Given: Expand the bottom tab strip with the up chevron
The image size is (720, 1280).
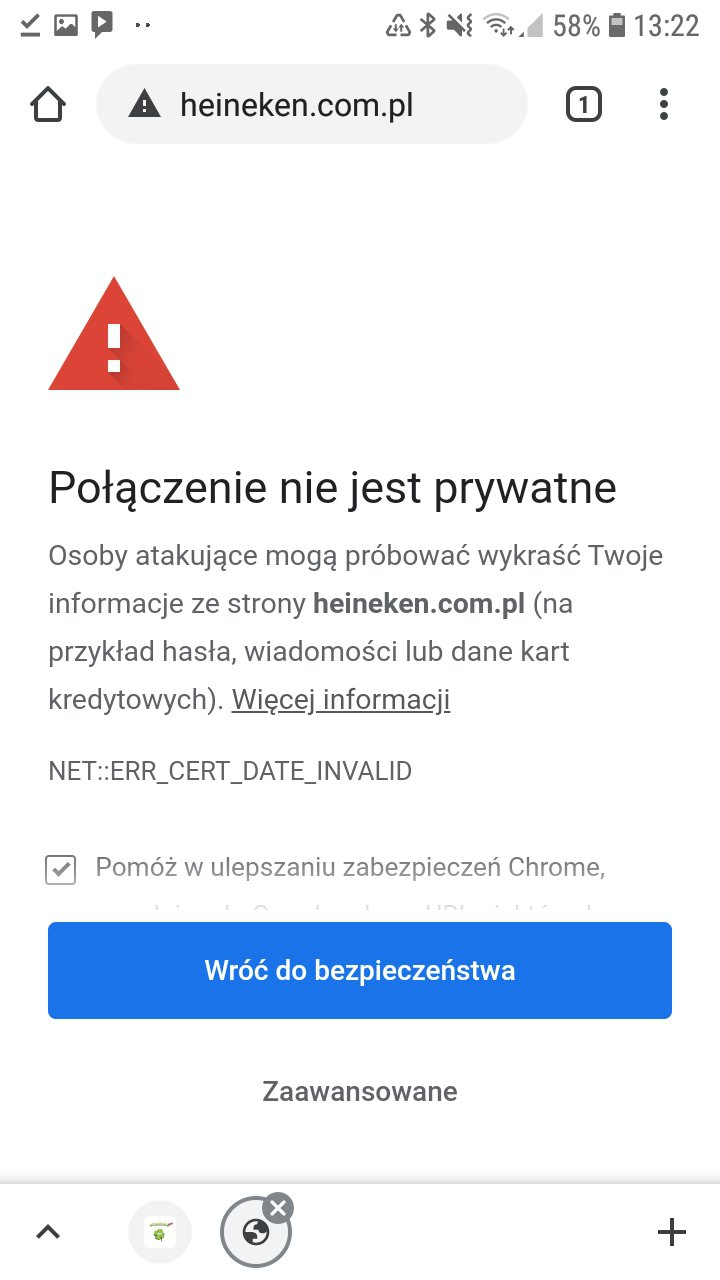Looking at the screenshot, I should click(x=48, y=1232).
